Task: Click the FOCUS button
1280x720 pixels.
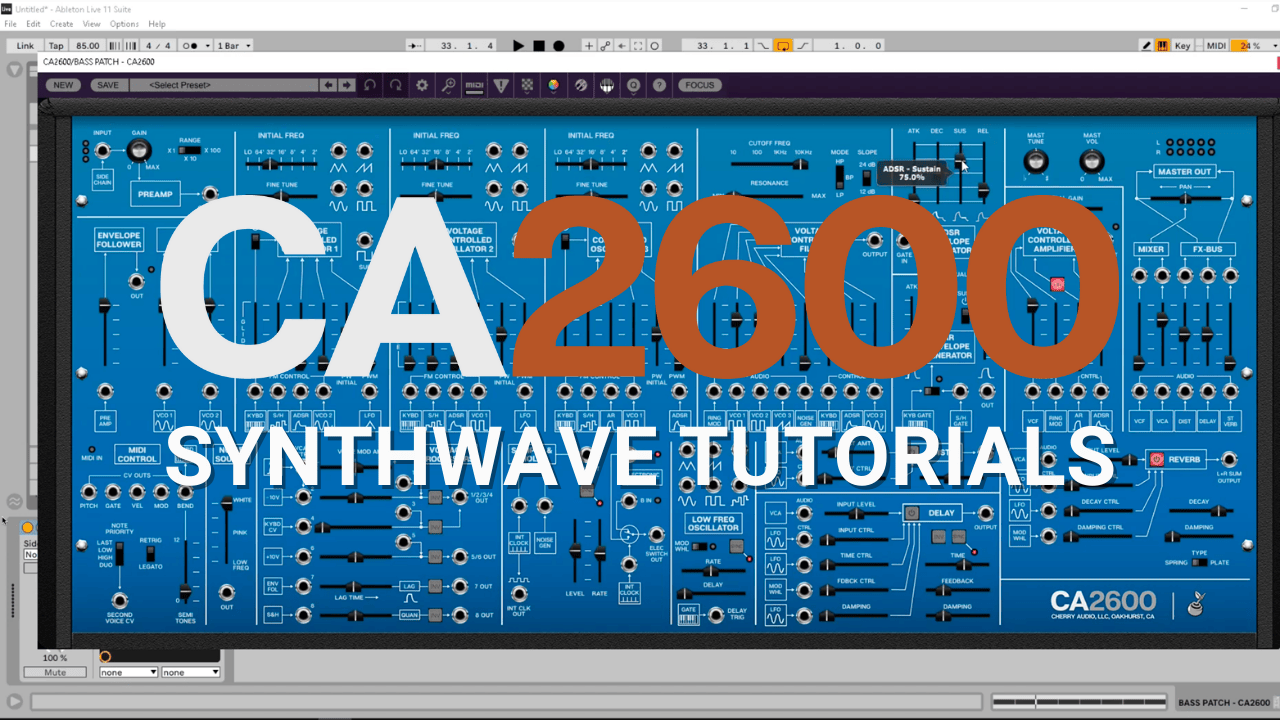Action: point(699,86)
